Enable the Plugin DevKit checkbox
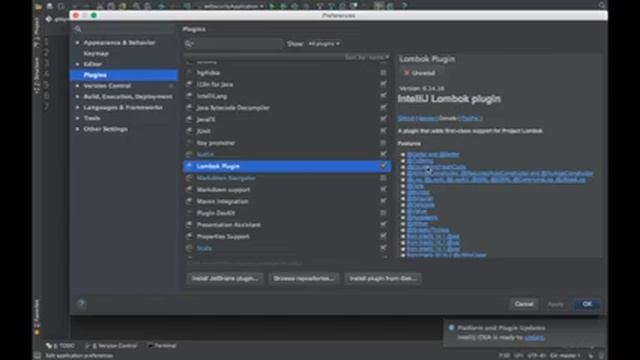 point(383,213)
